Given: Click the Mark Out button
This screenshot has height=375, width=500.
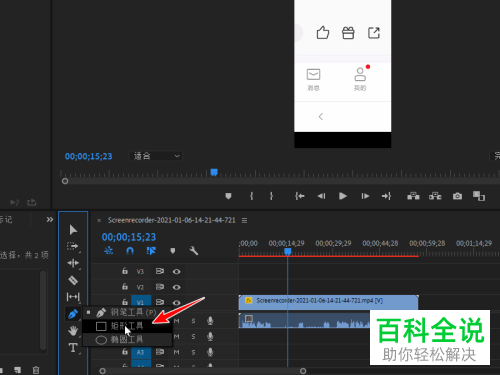Looking at the screenshot, I should [x=271, y=196].
